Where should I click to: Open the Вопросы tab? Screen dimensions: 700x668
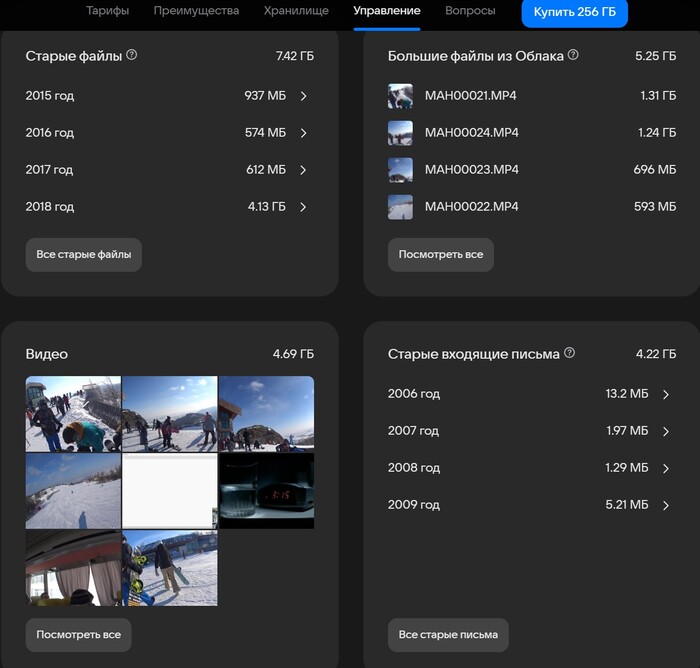pos(470,11)
